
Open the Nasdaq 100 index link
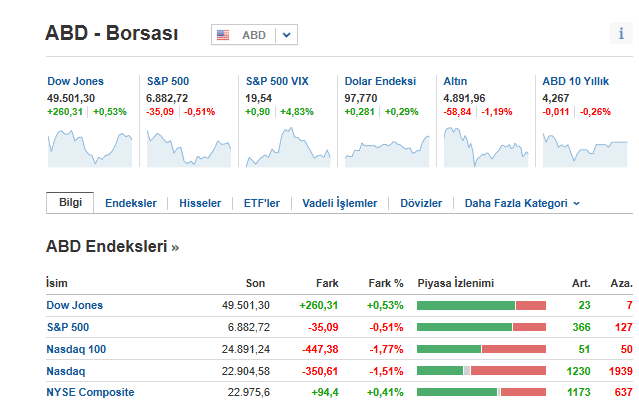76,349
